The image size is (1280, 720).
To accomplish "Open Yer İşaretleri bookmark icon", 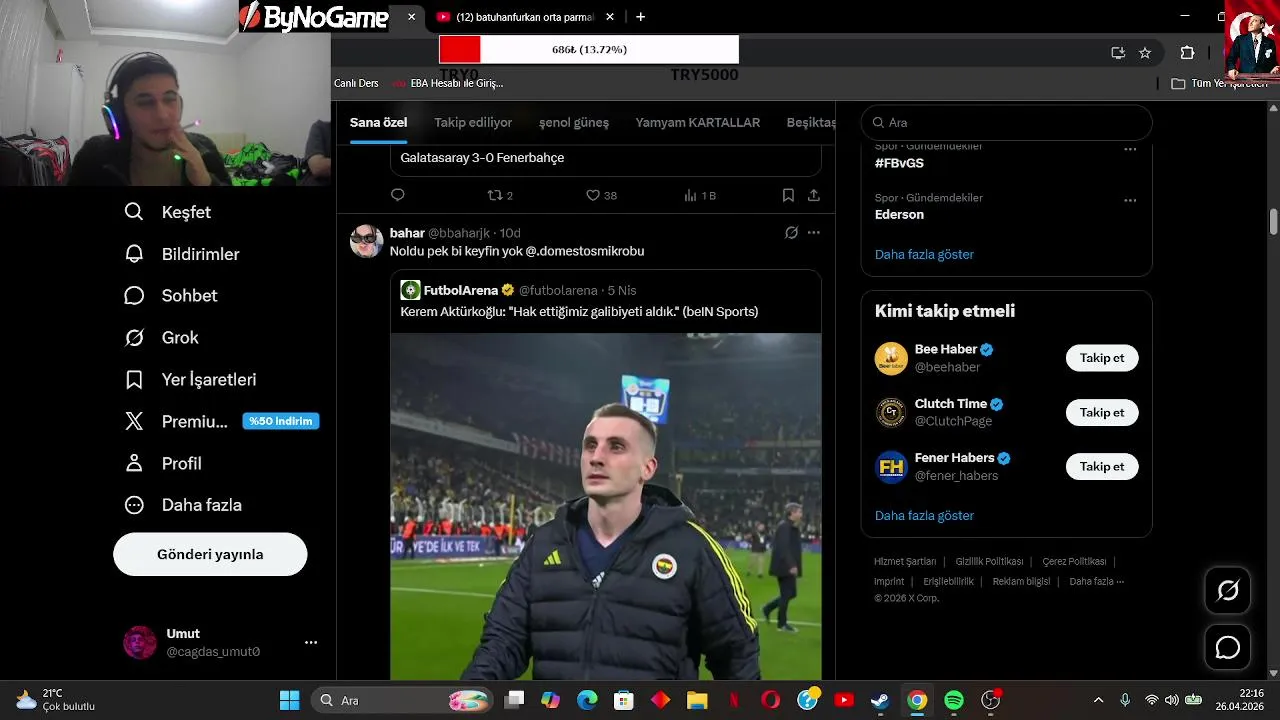I will 134,380.
